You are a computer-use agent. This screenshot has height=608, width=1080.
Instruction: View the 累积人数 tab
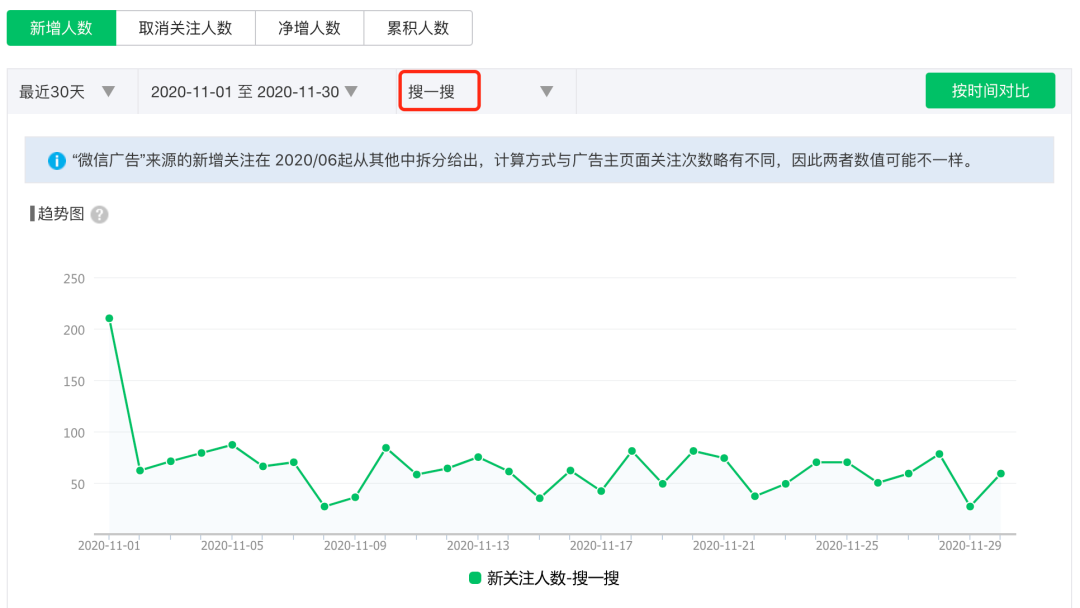[x=417, y=28]
